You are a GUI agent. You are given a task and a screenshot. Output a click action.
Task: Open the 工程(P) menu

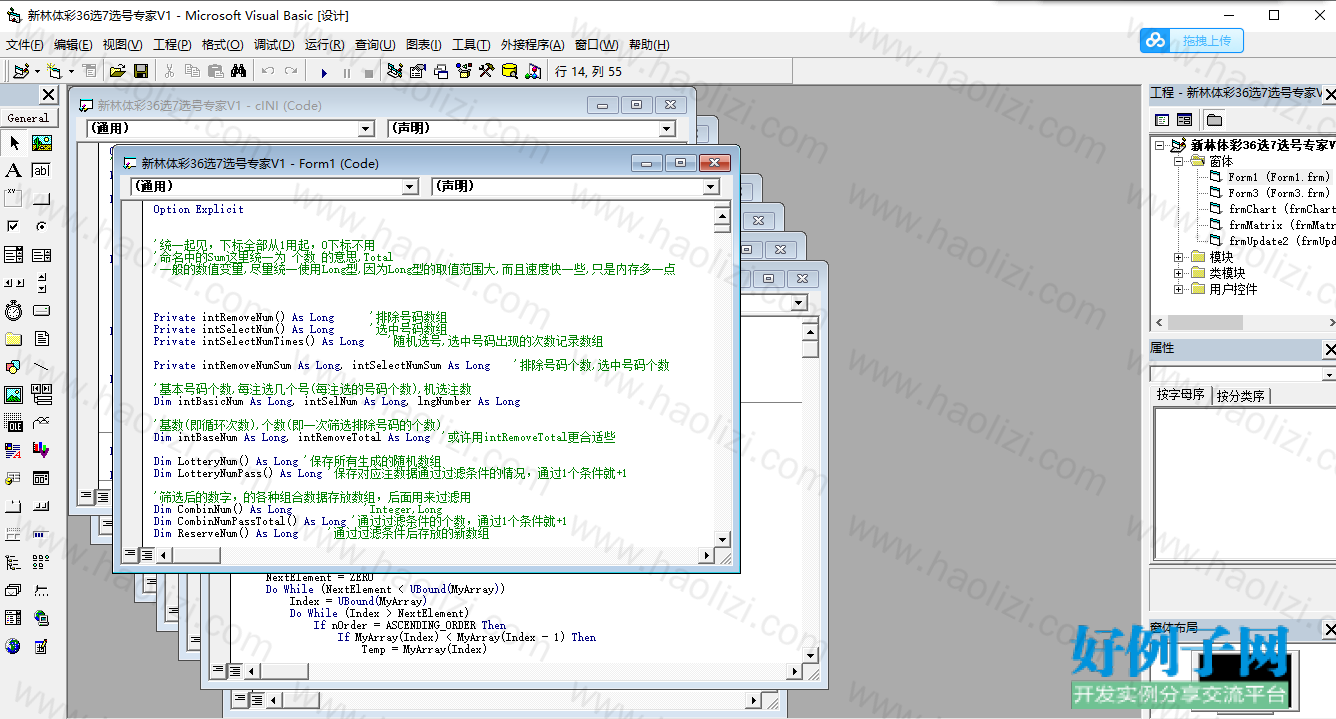click(172, 45)
